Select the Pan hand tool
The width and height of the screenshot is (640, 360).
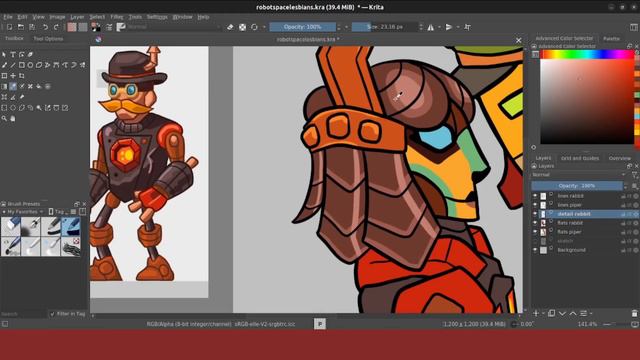tap(13, 118)
